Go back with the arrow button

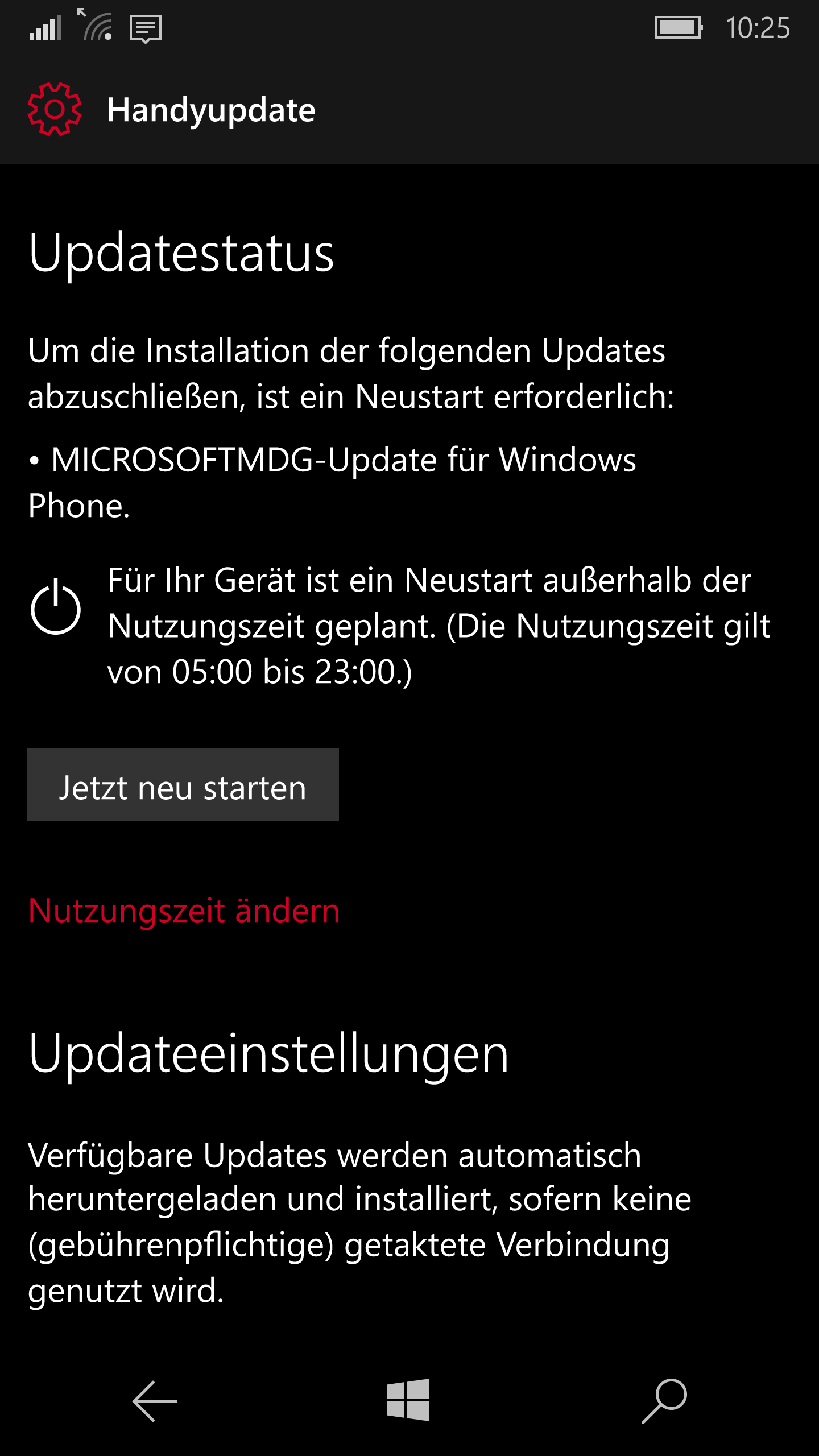[155, 1401]
